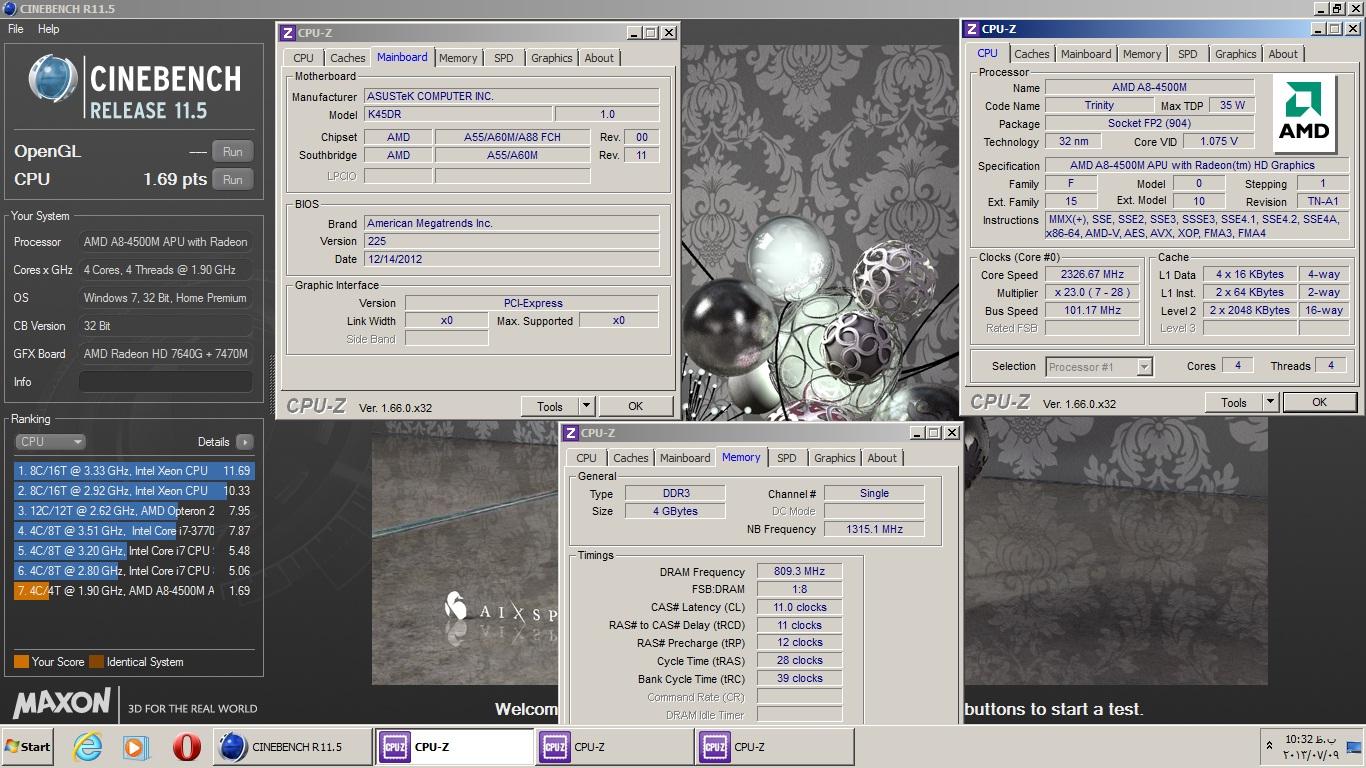This screenshot has height=768, width=1366.
Task: Expand Tools dropdown arrow in processor CPU-Z window
Action: pyautogui.click(x=1271, y=402)
